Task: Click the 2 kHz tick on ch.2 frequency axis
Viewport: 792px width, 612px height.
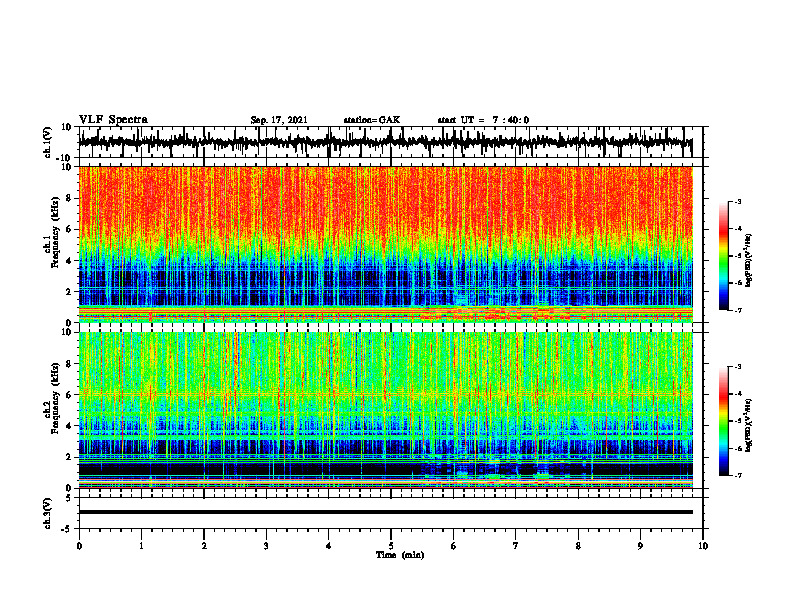Action: (69, 457)
